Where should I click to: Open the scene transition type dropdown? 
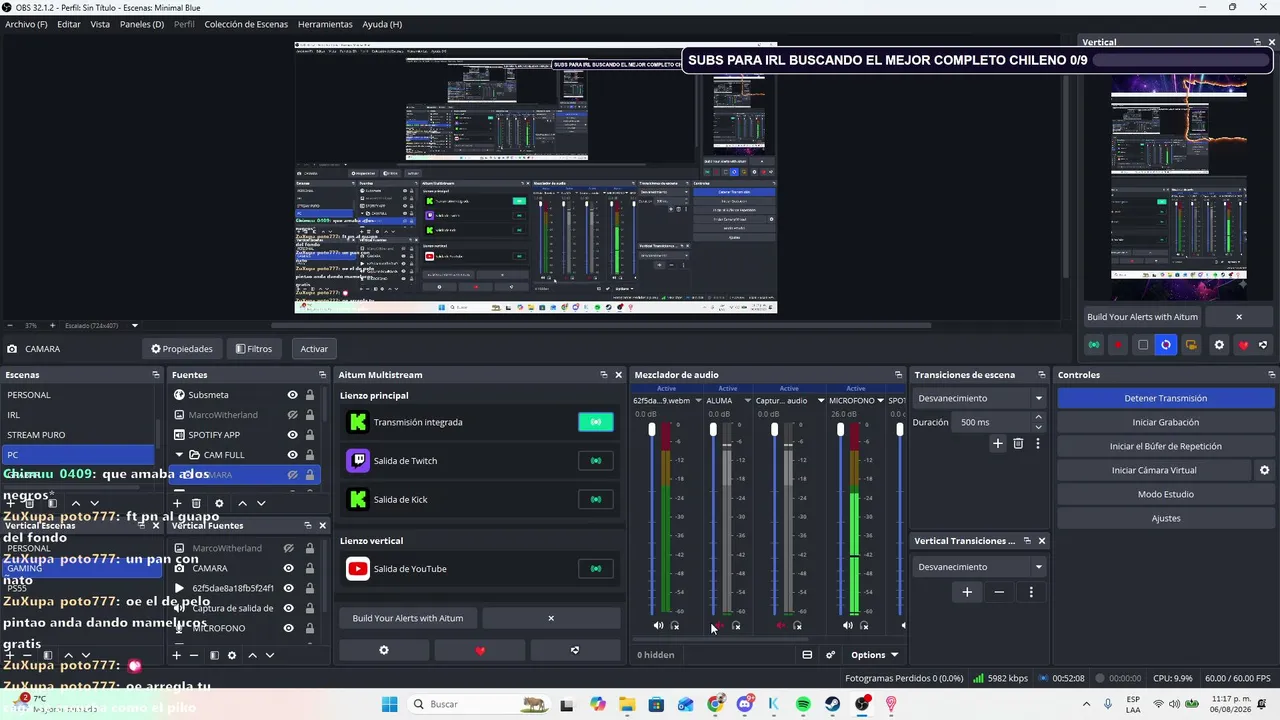(979, 398)
